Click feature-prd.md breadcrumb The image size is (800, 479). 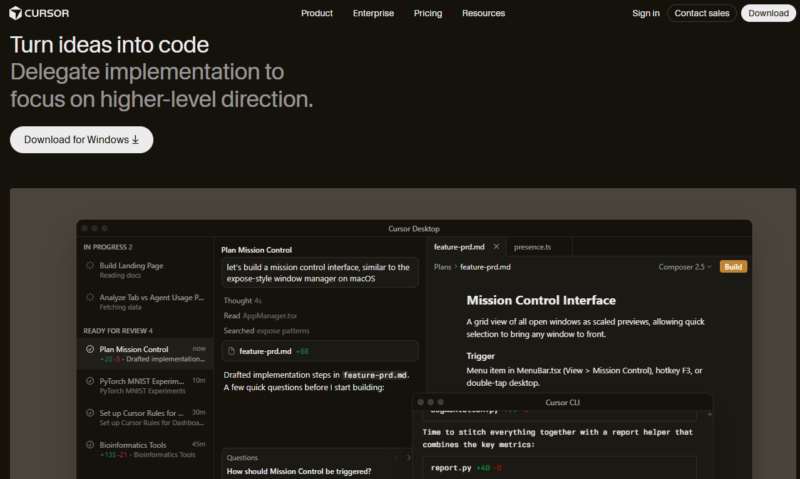[485, 267]
